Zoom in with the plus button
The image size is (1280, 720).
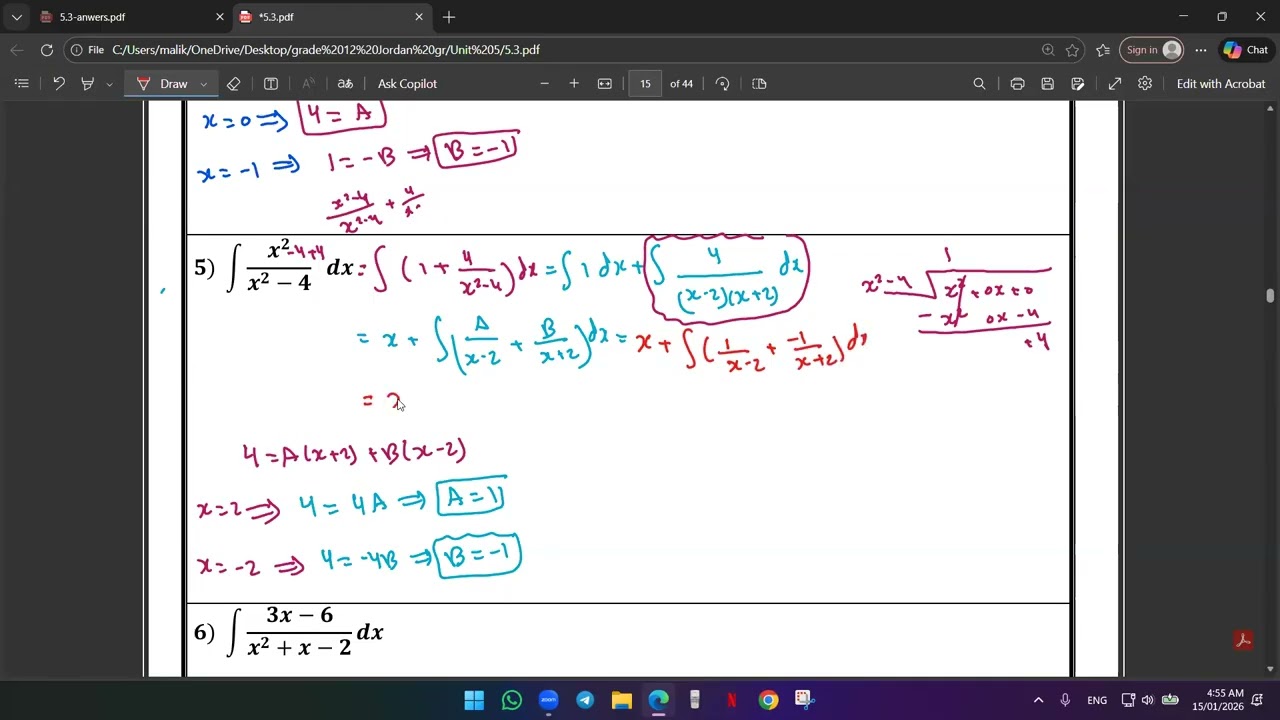click(574, 84)
